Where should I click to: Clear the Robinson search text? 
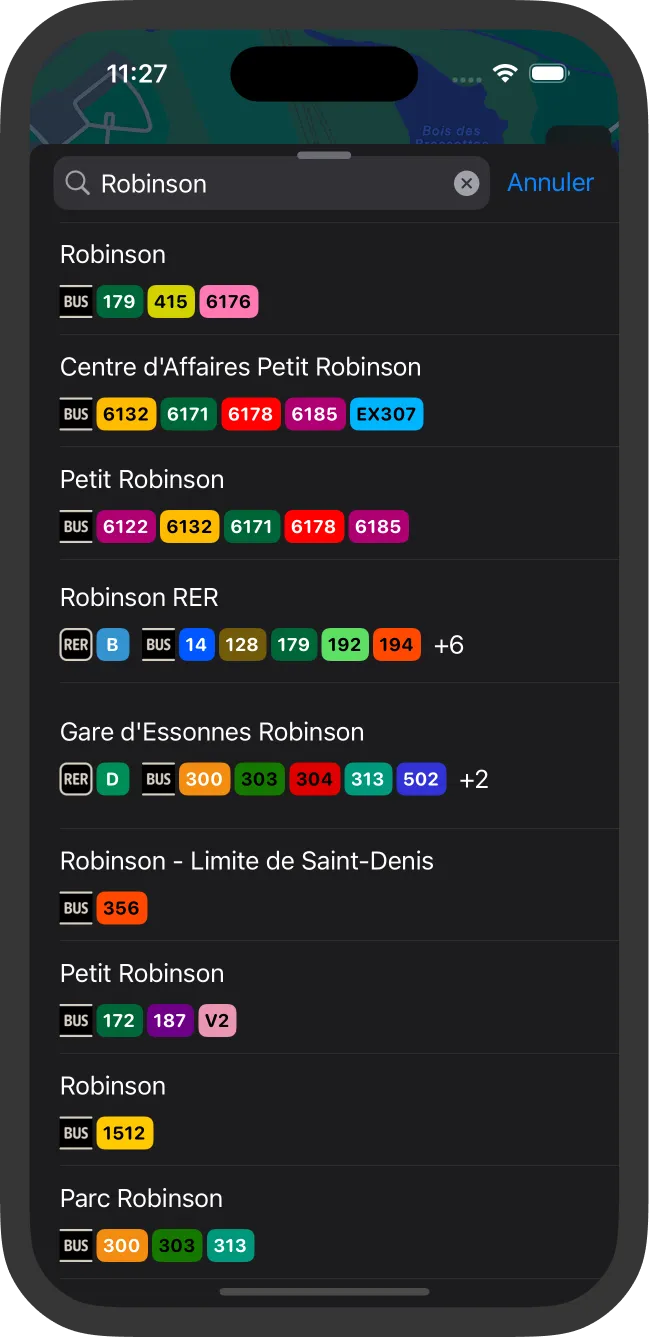tap(466, 183)
